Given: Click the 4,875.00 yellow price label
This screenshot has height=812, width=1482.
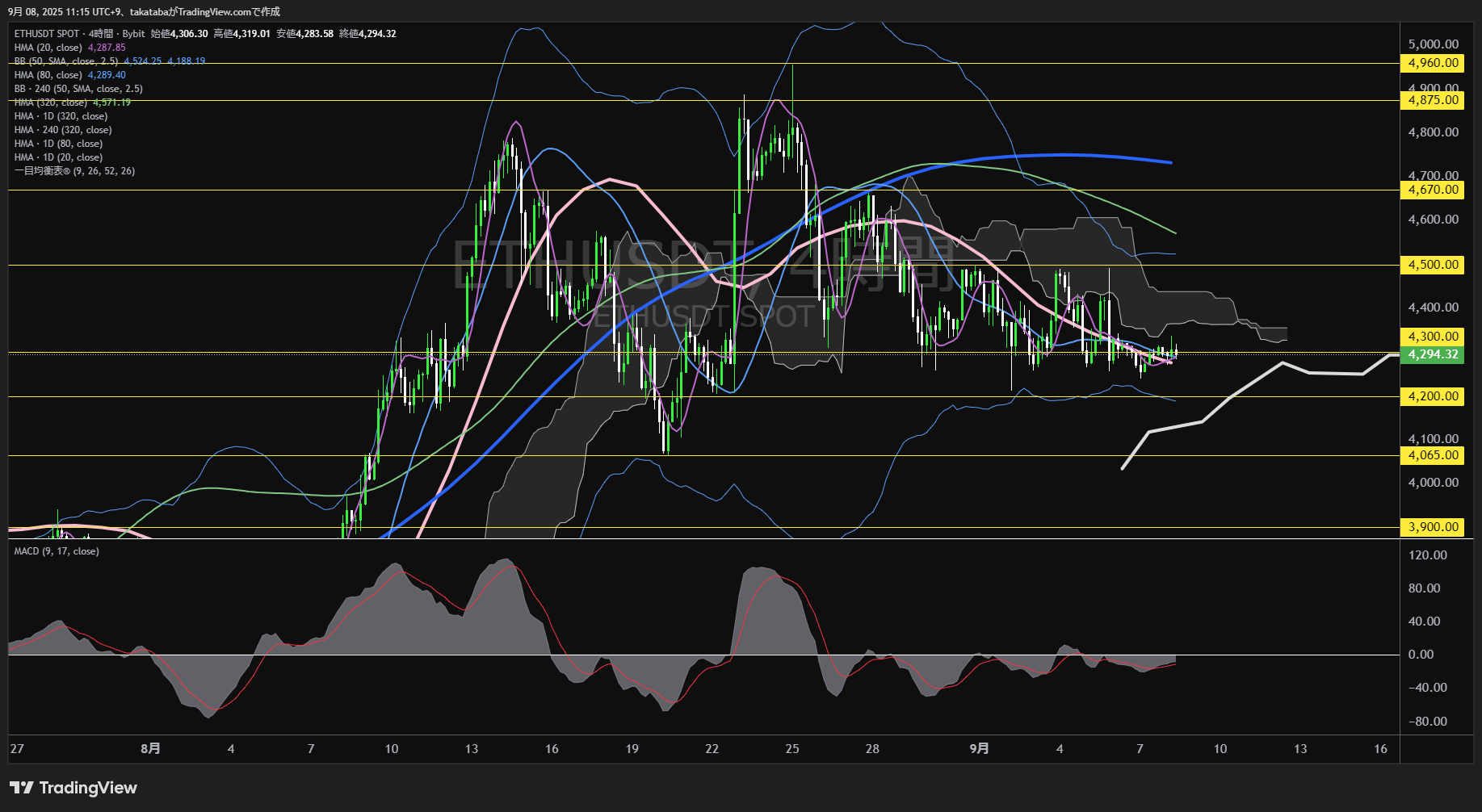Looking at the screenshot, I should (1434, 100).
